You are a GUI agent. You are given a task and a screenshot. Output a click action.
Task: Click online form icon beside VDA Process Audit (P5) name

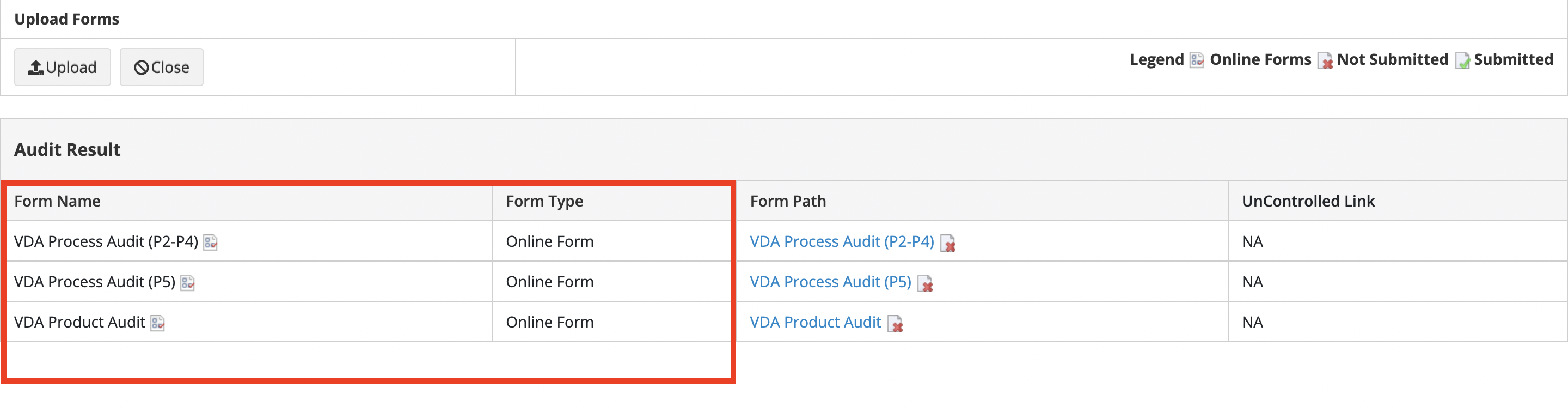pyautogui.click(x=187, y=283)
